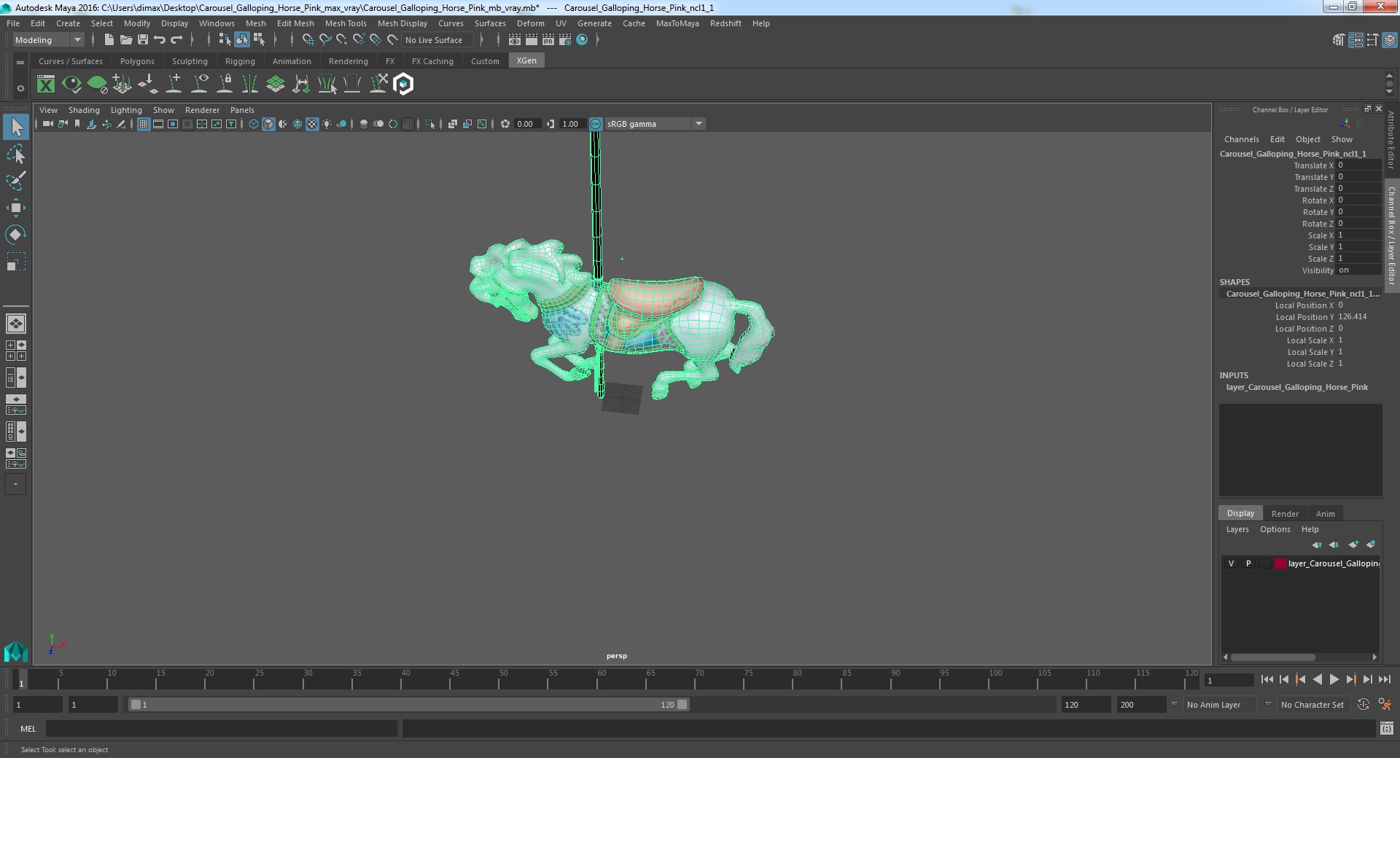Toggle auto keyframe button
Viewport: 1400px width, 844px height.
point(1363,705)
